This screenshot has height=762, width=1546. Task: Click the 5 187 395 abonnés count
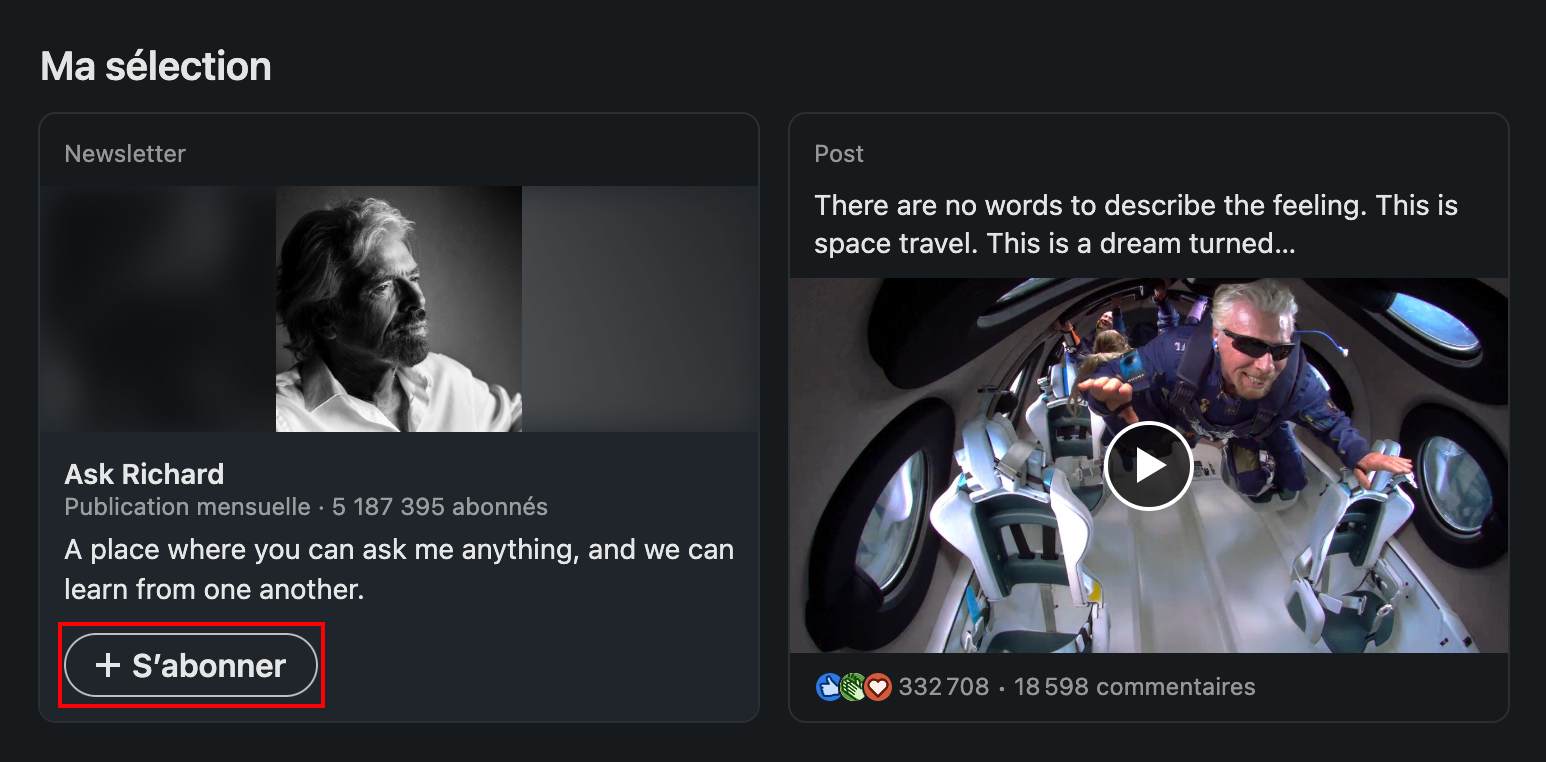[x=440, y=507]
